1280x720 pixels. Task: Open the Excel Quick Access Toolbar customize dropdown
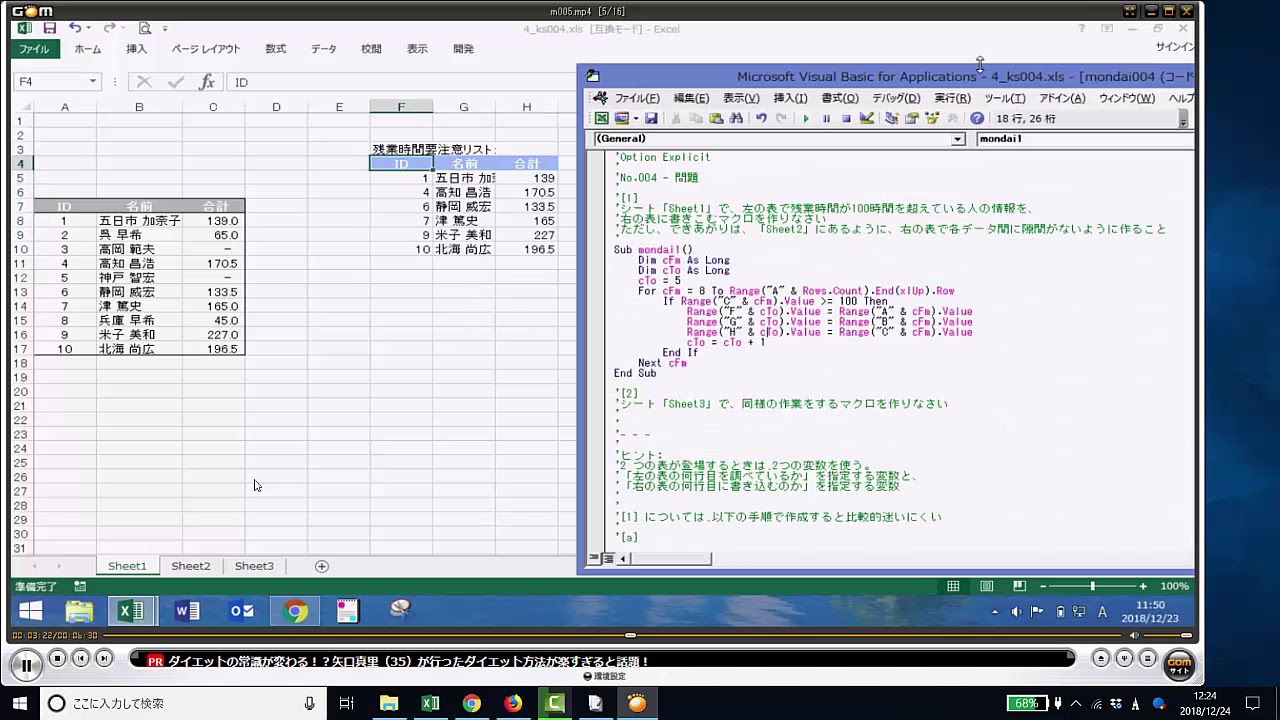point(165,29)
